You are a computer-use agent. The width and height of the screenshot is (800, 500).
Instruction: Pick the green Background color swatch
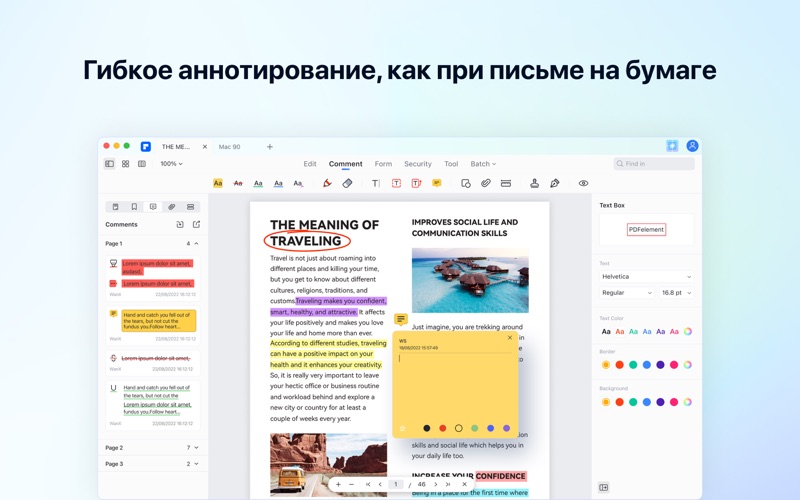(633, 402)
